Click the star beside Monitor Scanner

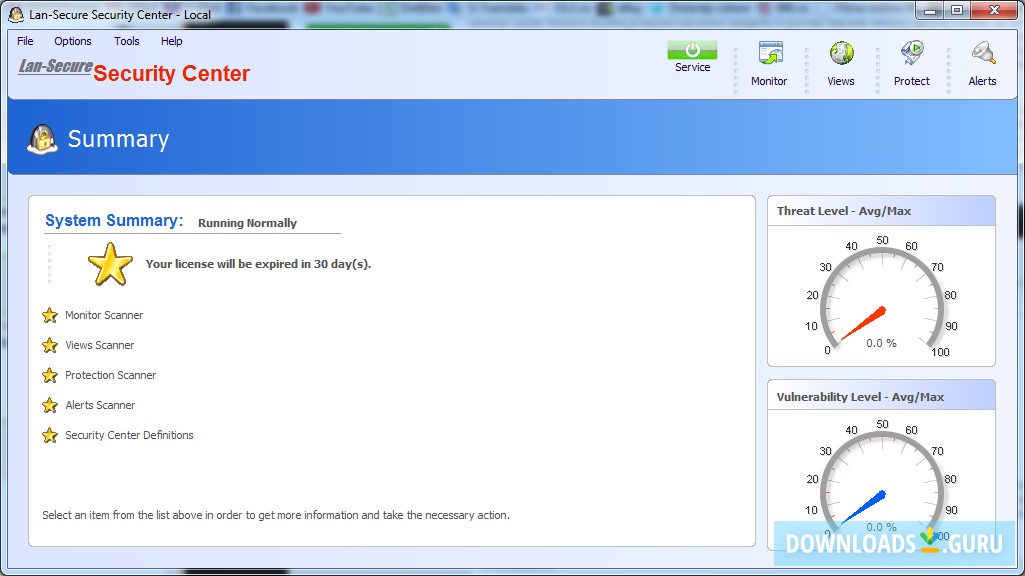point(50,316)
